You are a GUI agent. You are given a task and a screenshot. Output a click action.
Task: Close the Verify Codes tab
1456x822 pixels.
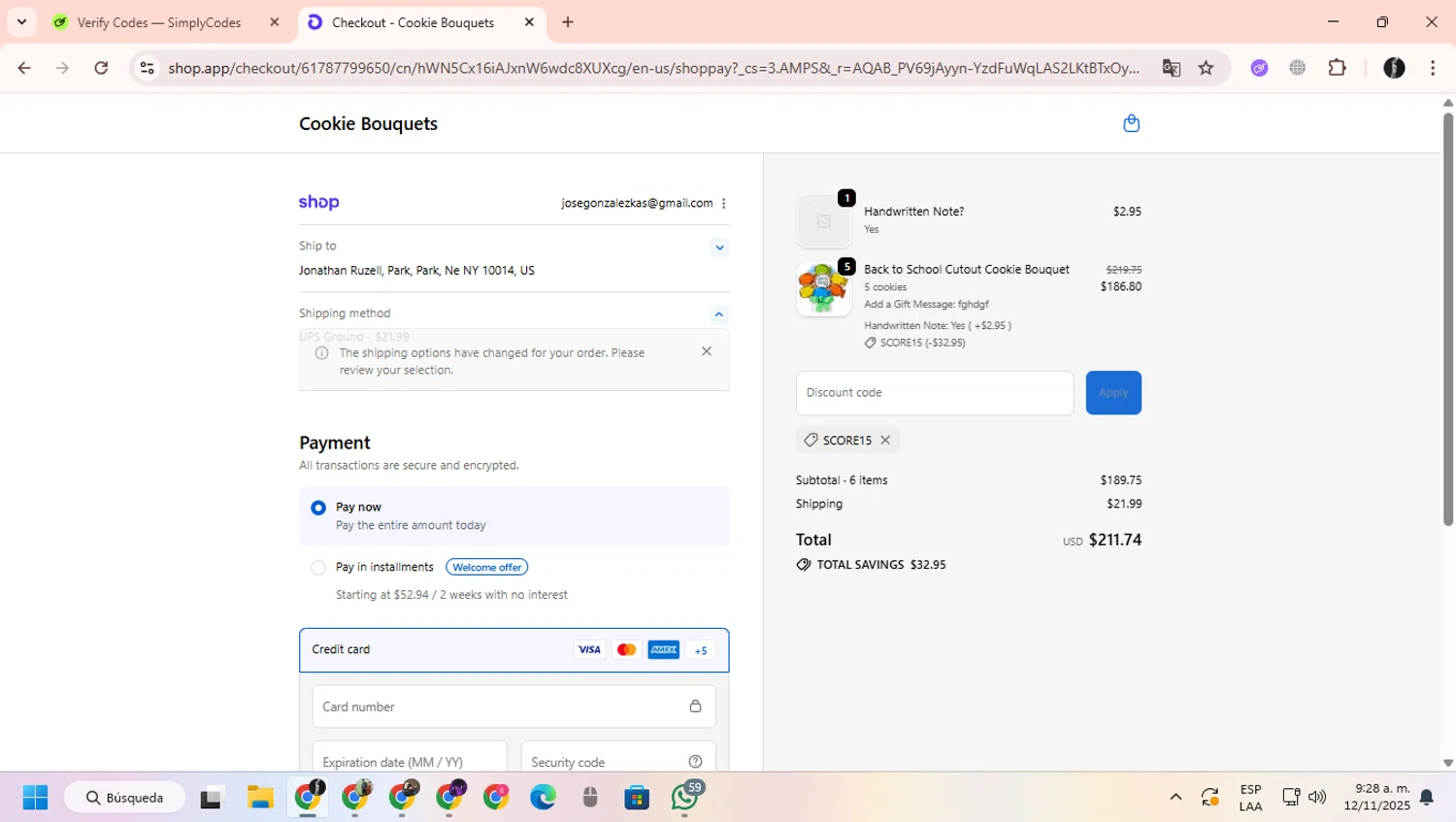pos(275,22)
